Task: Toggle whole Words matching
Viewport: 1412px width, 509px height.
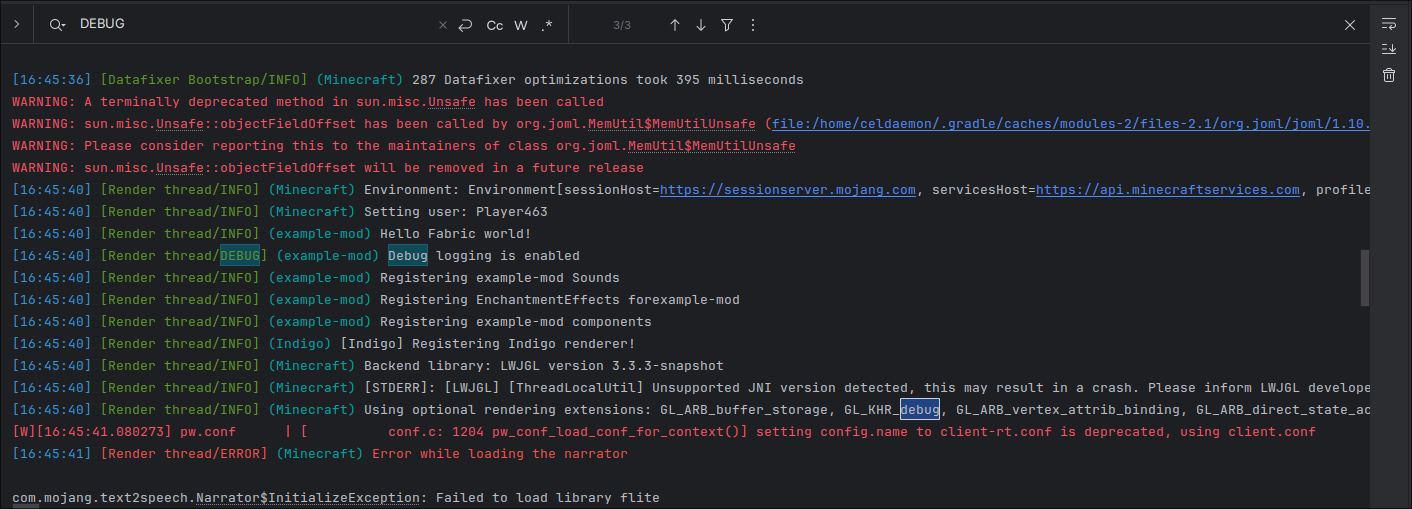Action: (521, 25)
